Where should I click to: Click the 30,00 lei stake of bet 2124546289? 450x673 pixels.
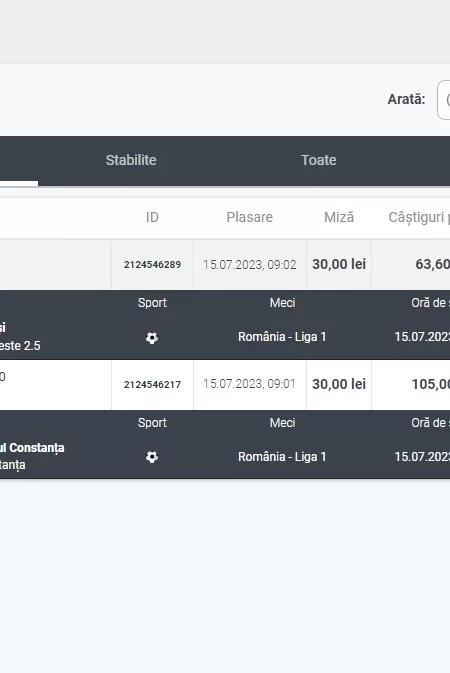point(339,264)
